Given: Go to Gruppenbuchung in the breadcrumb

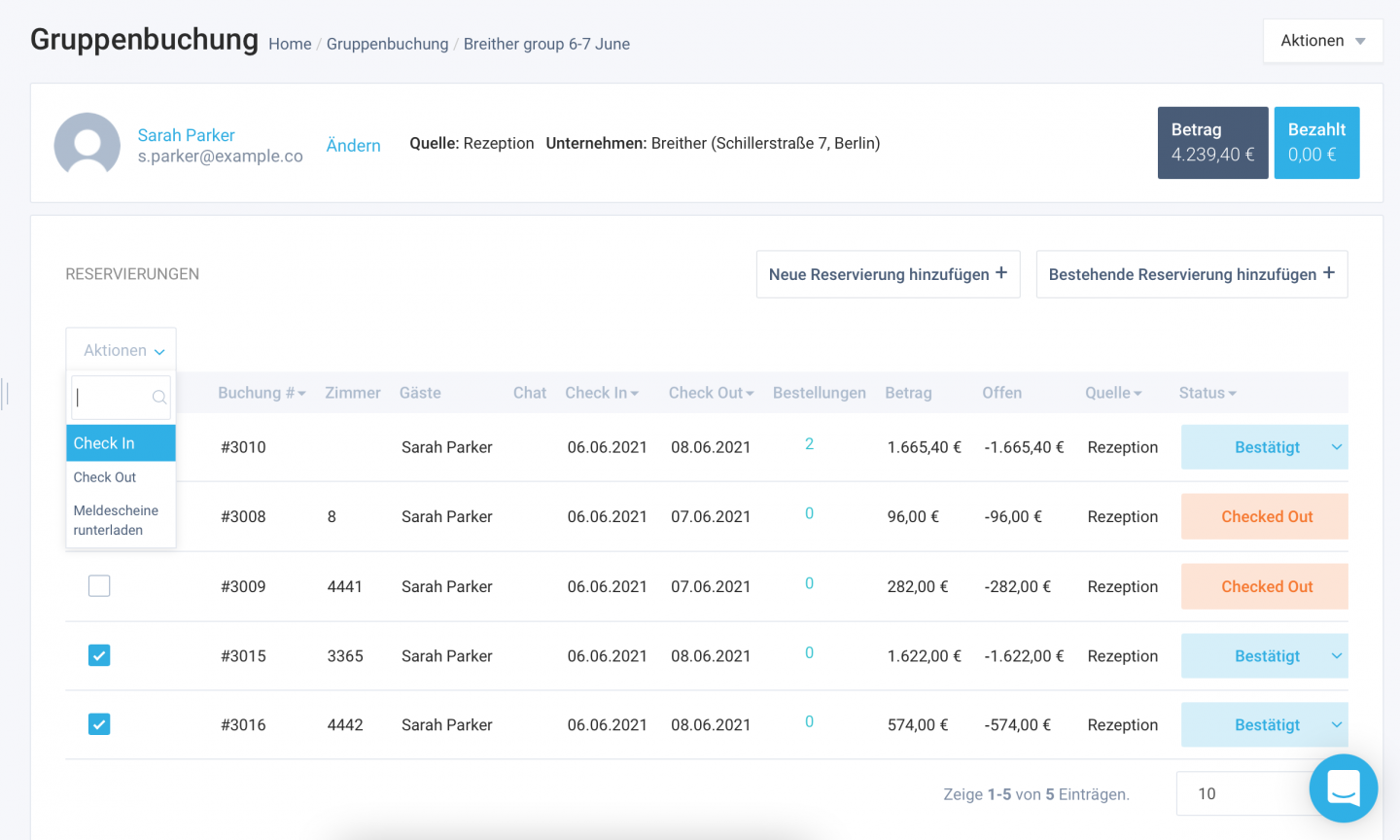Looking at the screenshot, I should (x=388, y=44).
